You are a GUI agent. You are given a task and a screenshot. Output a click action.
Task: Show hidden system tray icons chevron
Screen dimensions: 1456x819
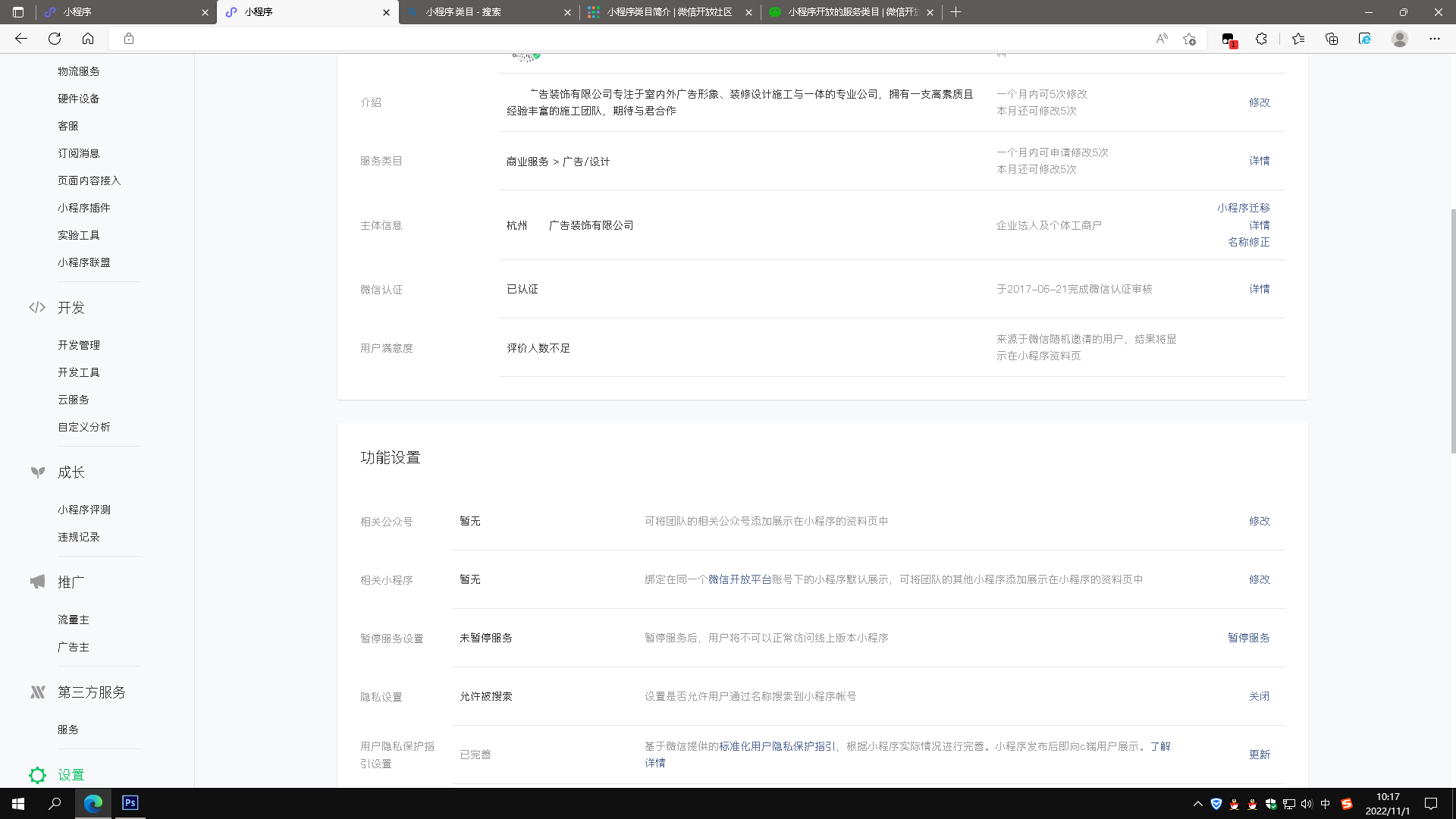1197,804
